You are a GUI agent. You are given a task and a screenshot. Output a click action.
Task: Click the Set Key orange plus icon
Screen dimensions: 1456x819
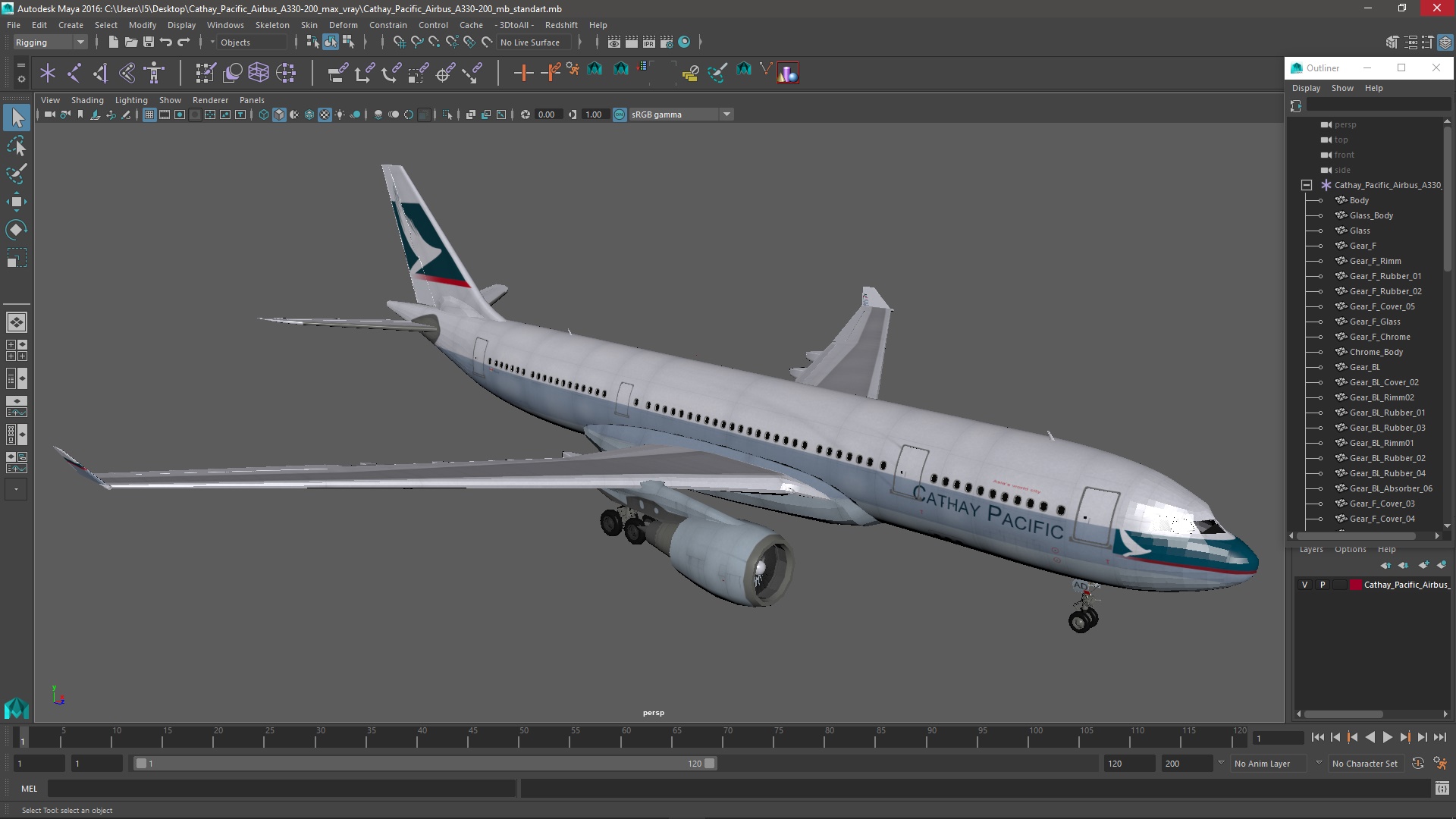coord(522,73)
